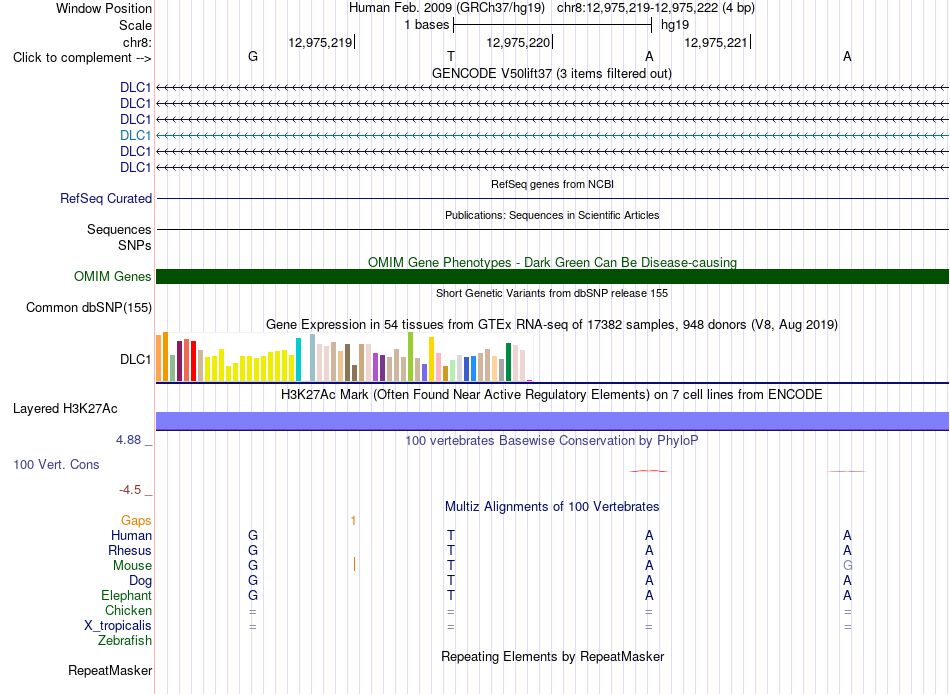Click DLC1 label beside GTEx expression bars
Screen dimensions: 950x694
coord(135,359)
